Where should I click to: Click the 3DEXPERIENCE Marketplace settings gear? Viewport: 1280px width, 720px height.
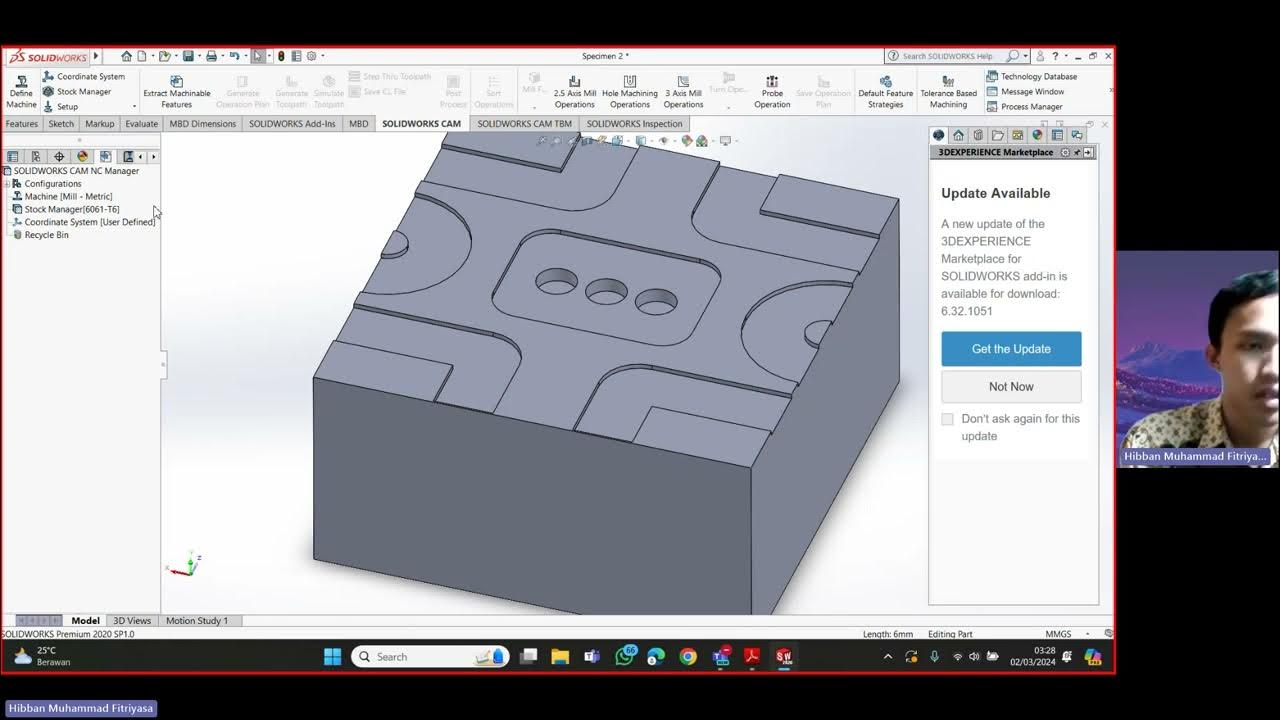(x=1065, y=153)
